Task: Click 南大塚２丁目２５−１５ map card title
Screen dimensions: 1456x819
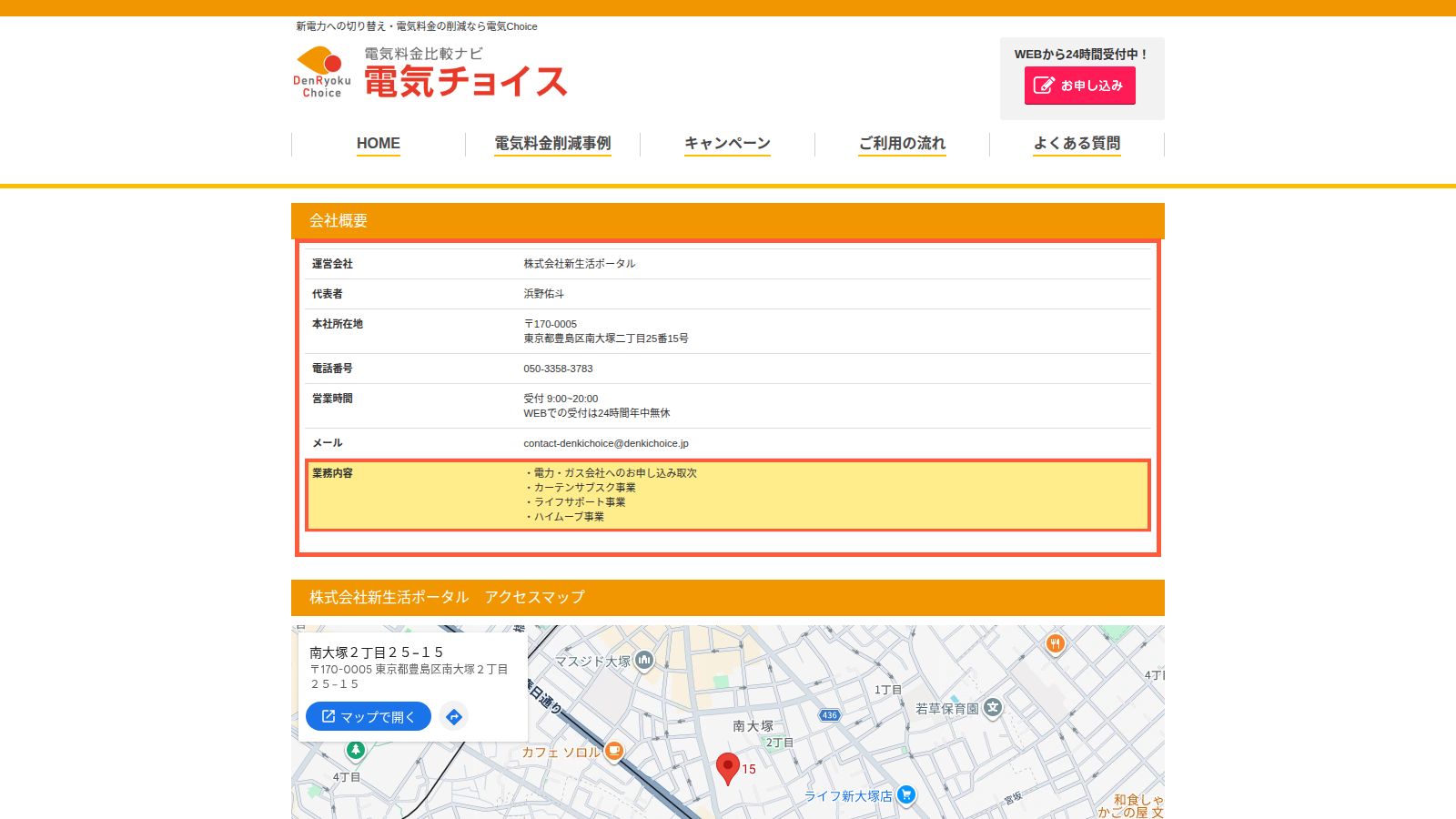Action: point(377,652)
